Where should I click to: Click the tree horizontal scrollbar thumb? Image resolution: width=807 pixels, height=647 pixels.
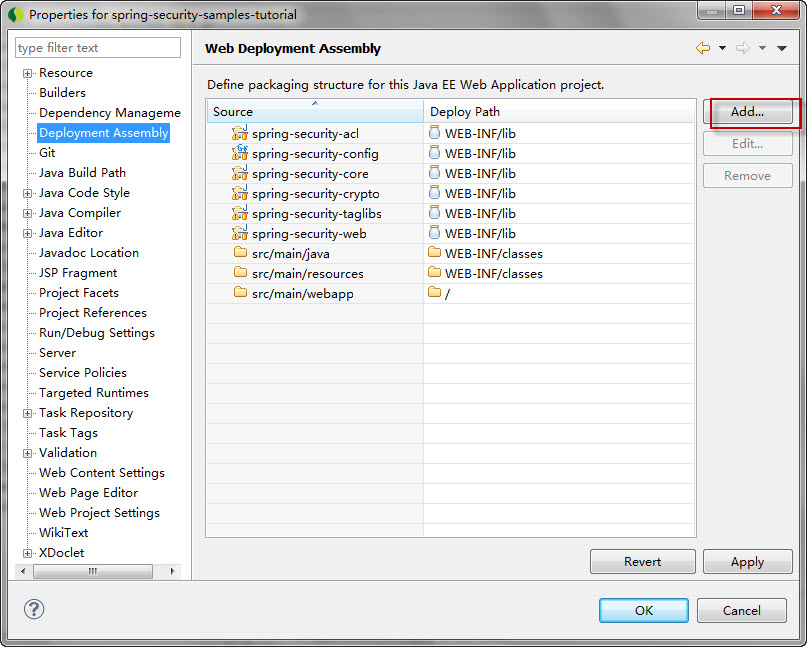93,571
